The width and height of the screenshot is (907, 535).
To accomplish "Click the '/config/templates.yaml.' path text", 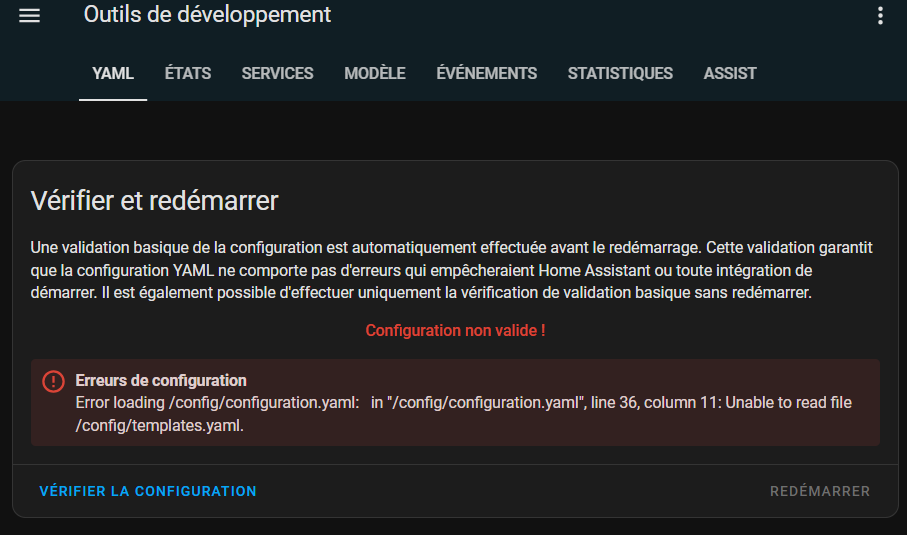I will click(x=160, y=425).
